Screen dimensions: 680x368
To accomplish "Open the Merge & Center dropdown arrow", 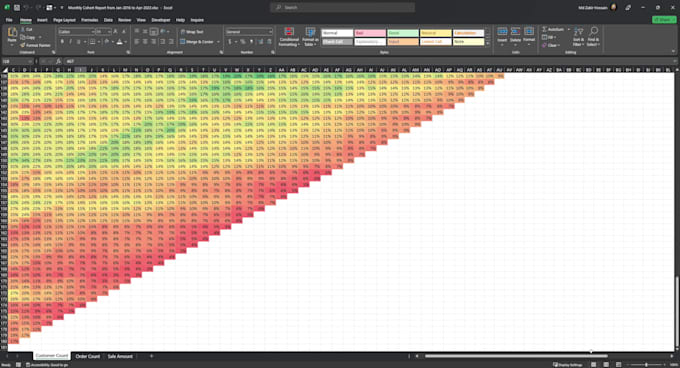I will click(x=218, y=42).
